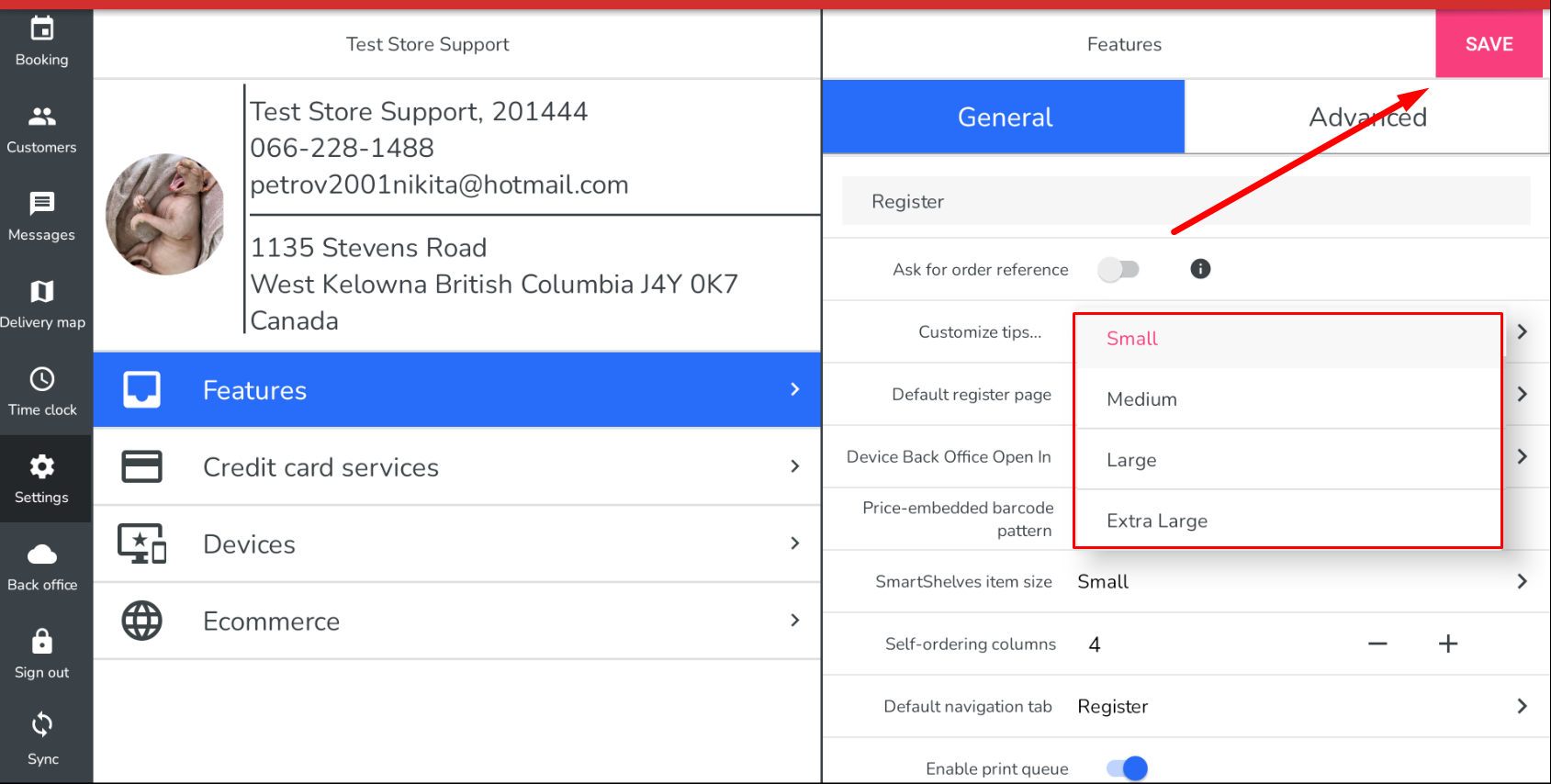Click the Sign out lock icon
The height and width of the screenshot is (784, 1551).
tap(42, 642)
